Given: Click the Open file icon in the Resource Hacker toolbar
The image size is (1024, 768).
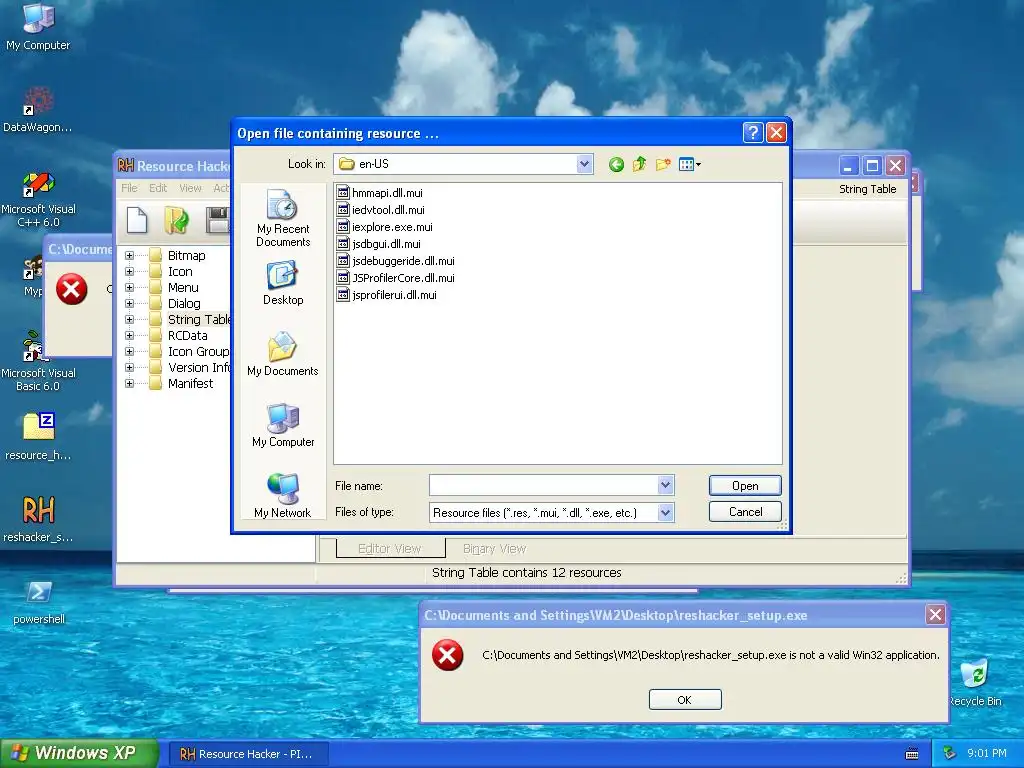Looking at the screenshot, I should coord(176,220).
